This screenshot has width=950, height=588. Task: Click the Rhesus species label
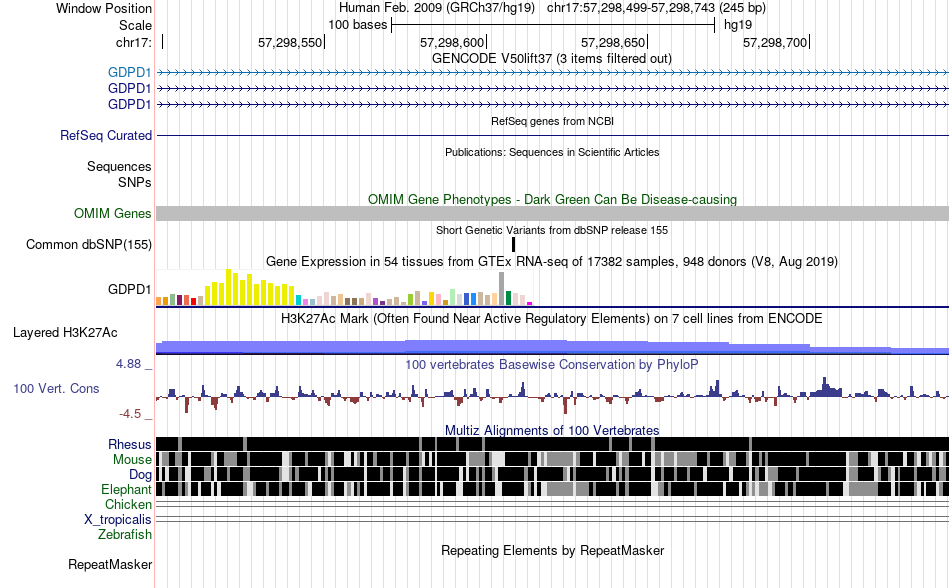(x=130, y=444)
